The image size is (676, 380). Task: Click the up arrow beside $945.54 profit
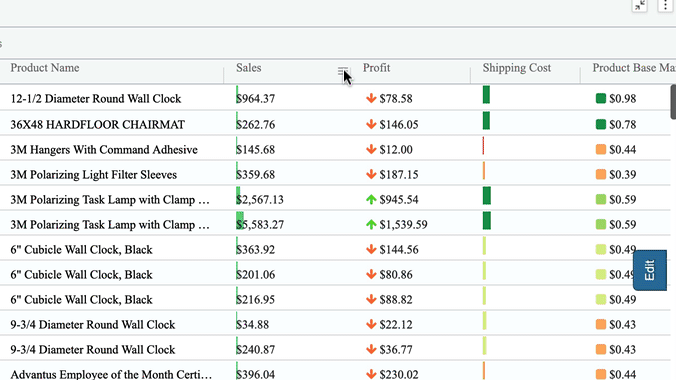371,199
